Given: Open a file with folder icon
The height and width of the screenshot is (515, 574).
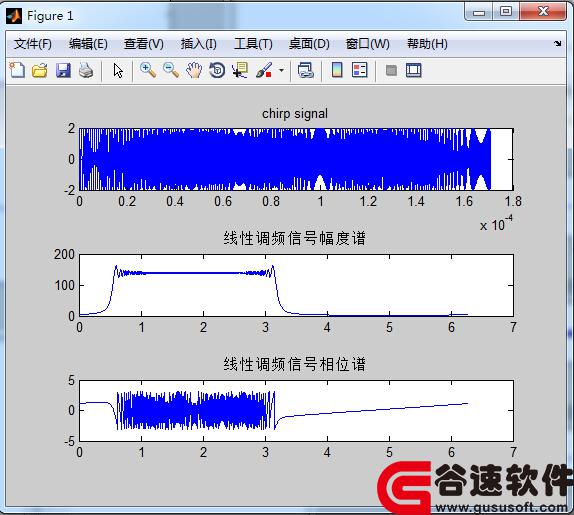Looking at the screenshot, I should tap(40, 70).
